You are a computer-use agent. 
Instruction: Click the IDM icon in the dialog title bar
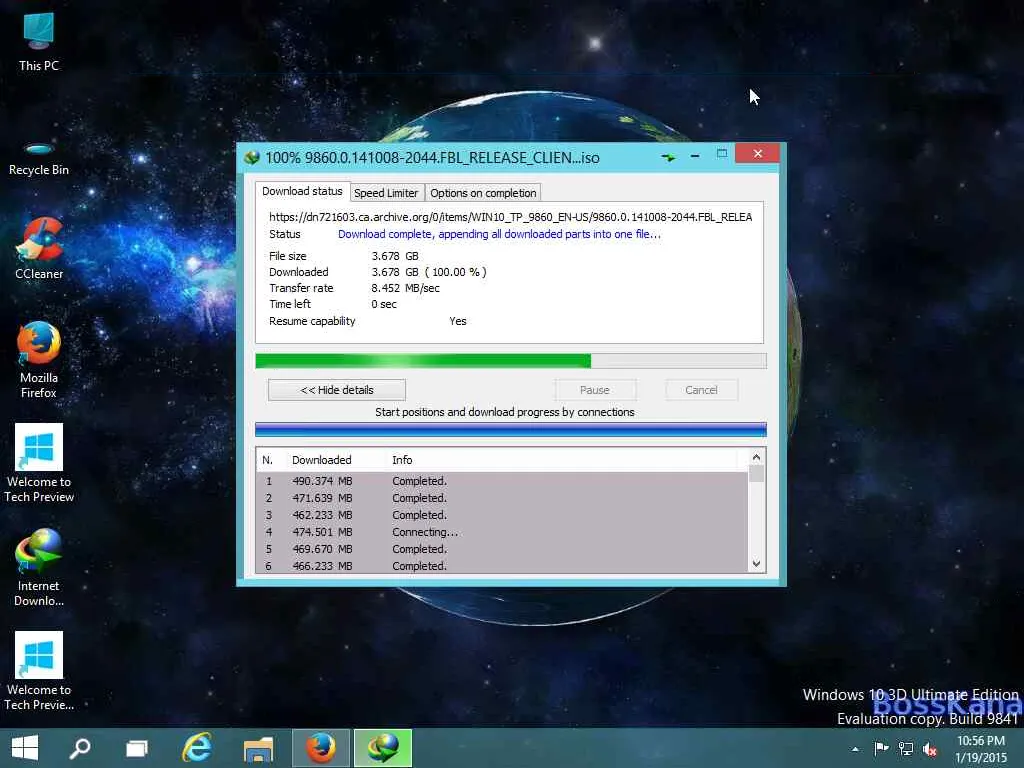click(252, 157)
